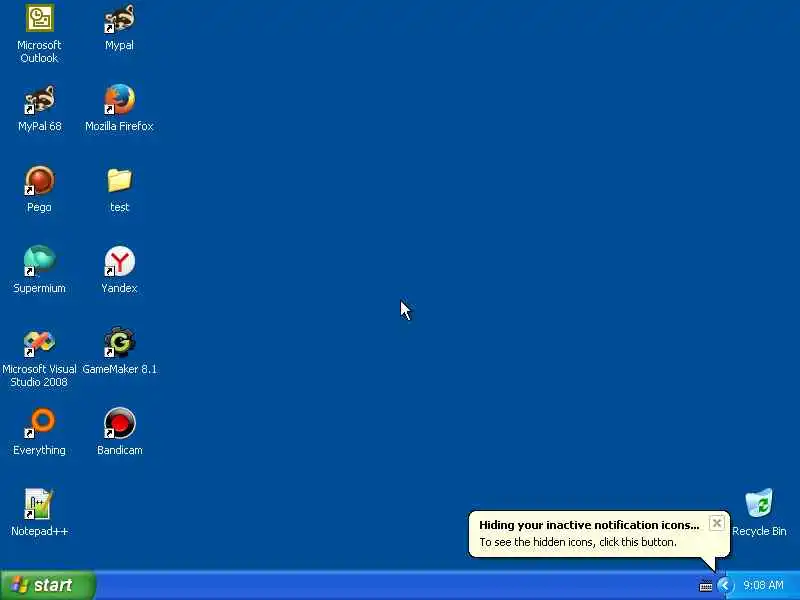The height and width of the screenshot is (600, 800).
Task: Show hidden notification icons with the arrow
Action: tap(724, 585)
